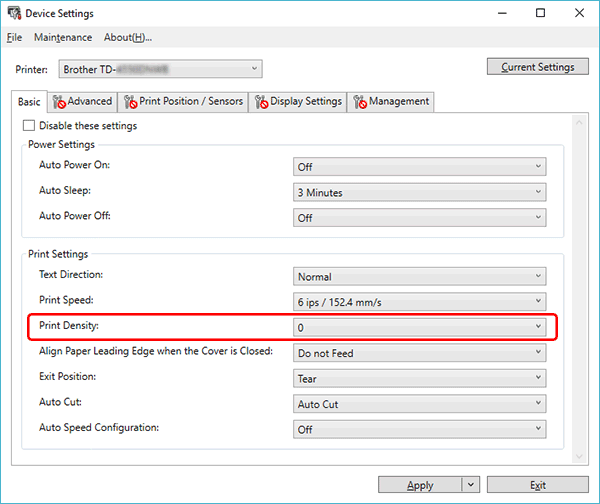The image size is (600, 504).
Task: Click the Print Position / Sensors tab icon
Action: tap(130, 101)
